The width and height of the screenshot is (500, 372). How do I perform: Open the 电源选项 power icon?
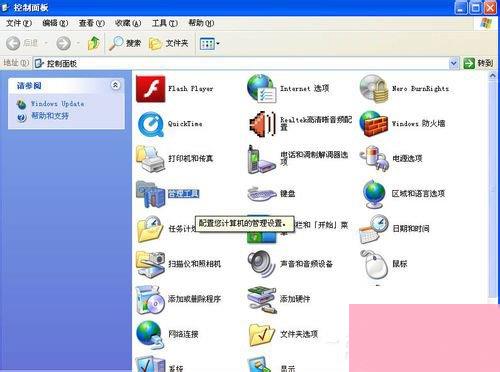(374, 159)
